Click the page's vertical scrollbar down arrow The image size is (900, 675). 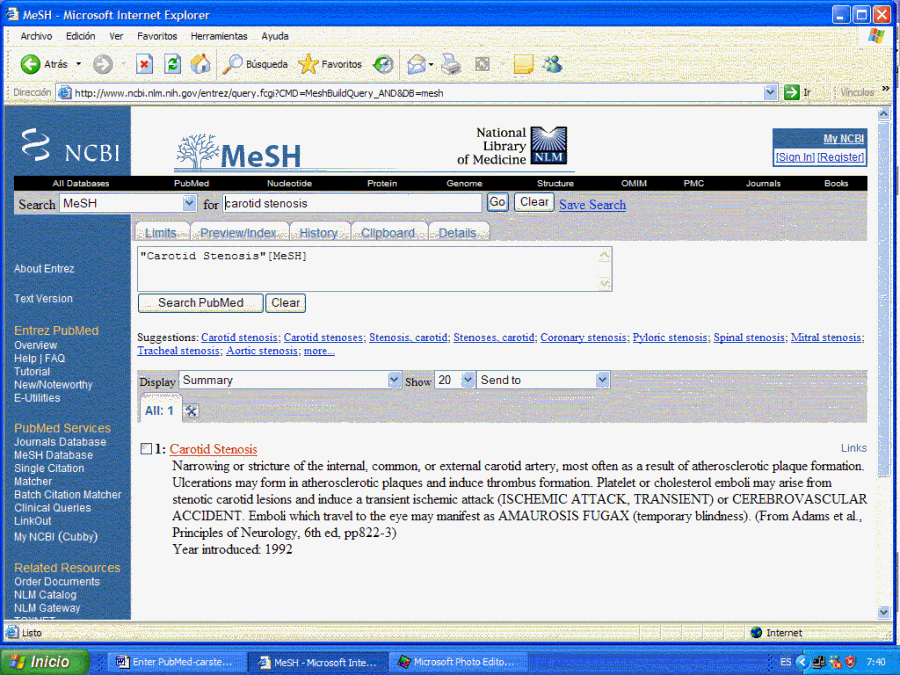pos(883,612)
